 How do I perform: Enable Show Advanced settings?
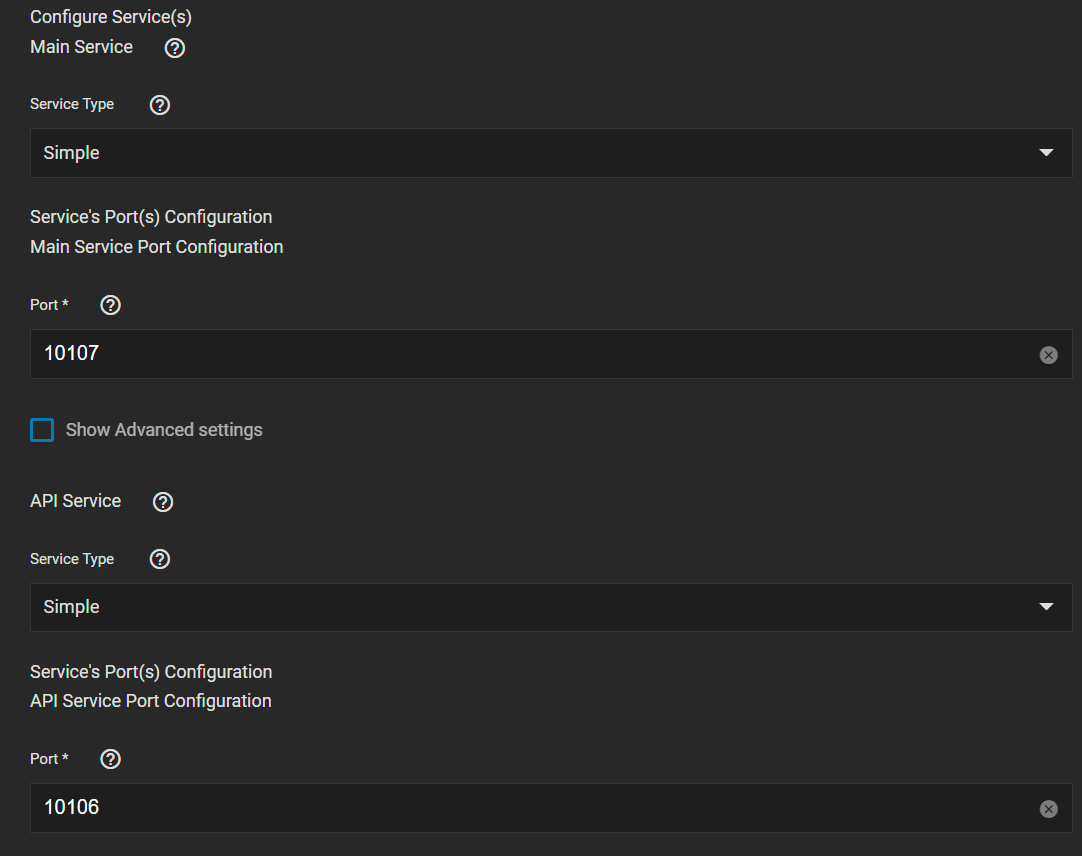point(41,429)
